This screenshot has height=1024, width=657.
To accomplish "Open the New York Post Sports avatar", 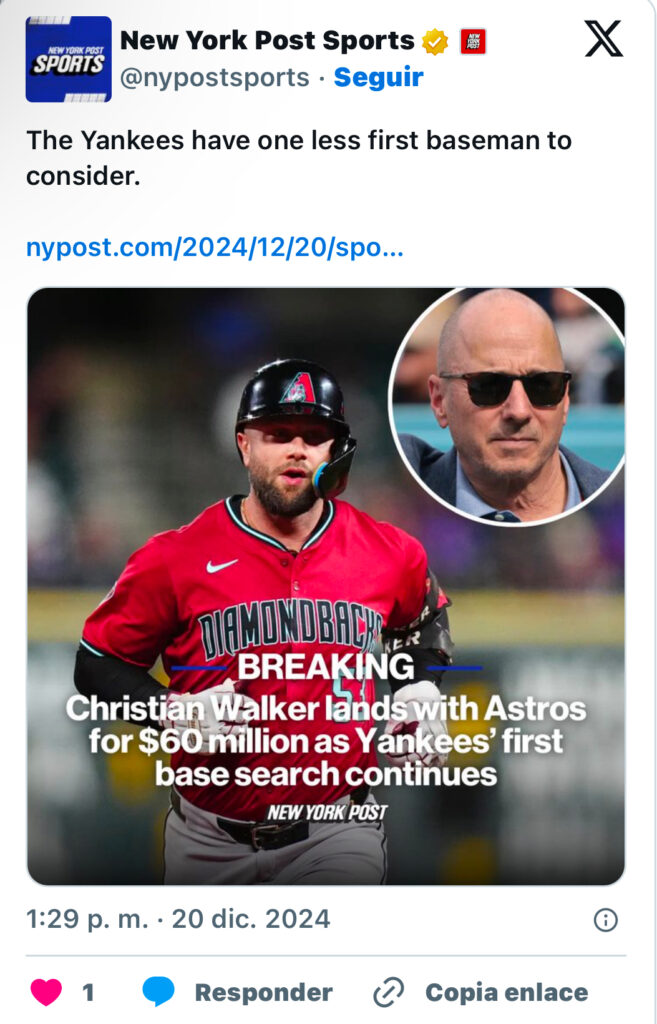I will pos(69,59).
